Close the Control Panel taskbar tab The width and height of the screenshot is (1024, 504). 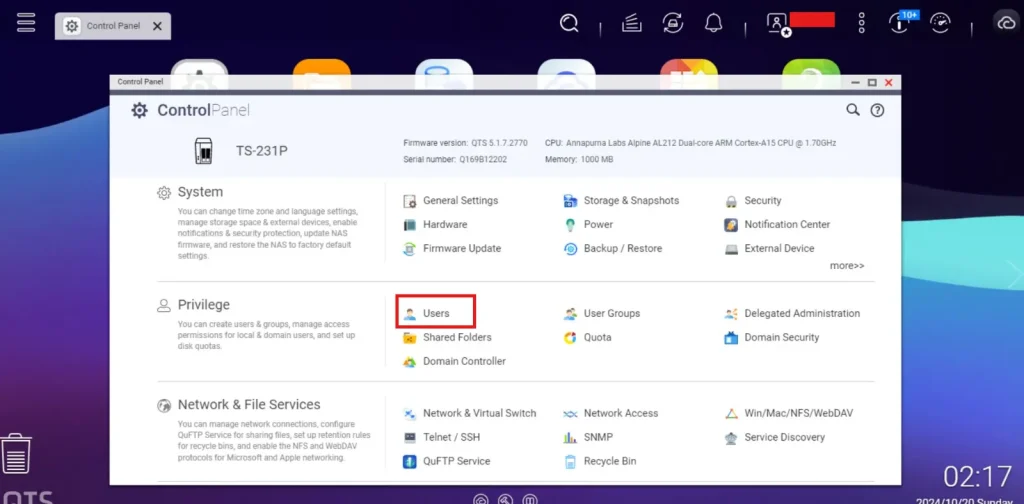click(x=157, y=26)
